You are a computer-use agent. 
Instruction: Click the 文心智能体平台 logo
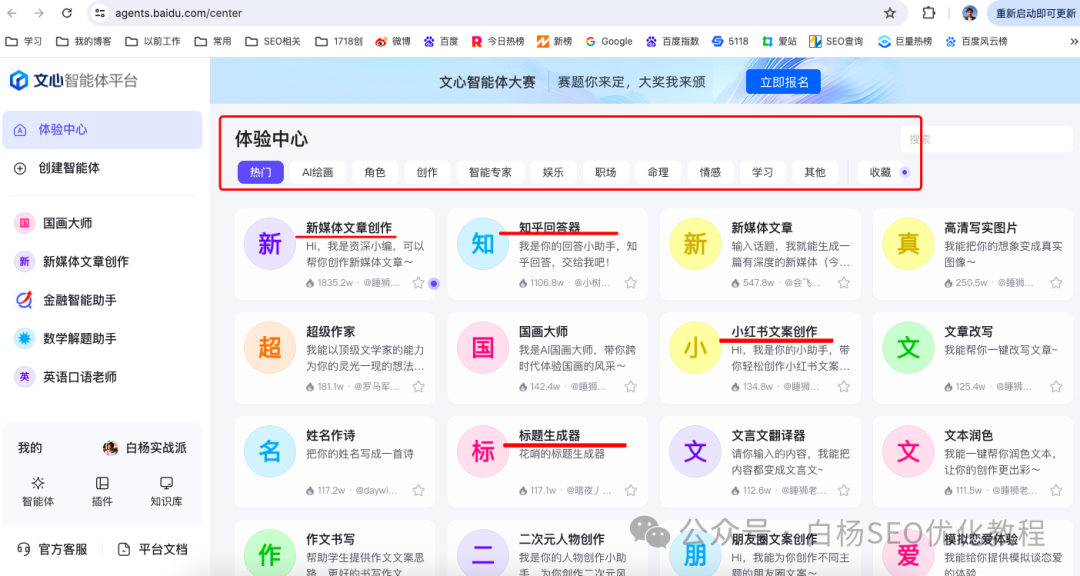click(74, 81)
